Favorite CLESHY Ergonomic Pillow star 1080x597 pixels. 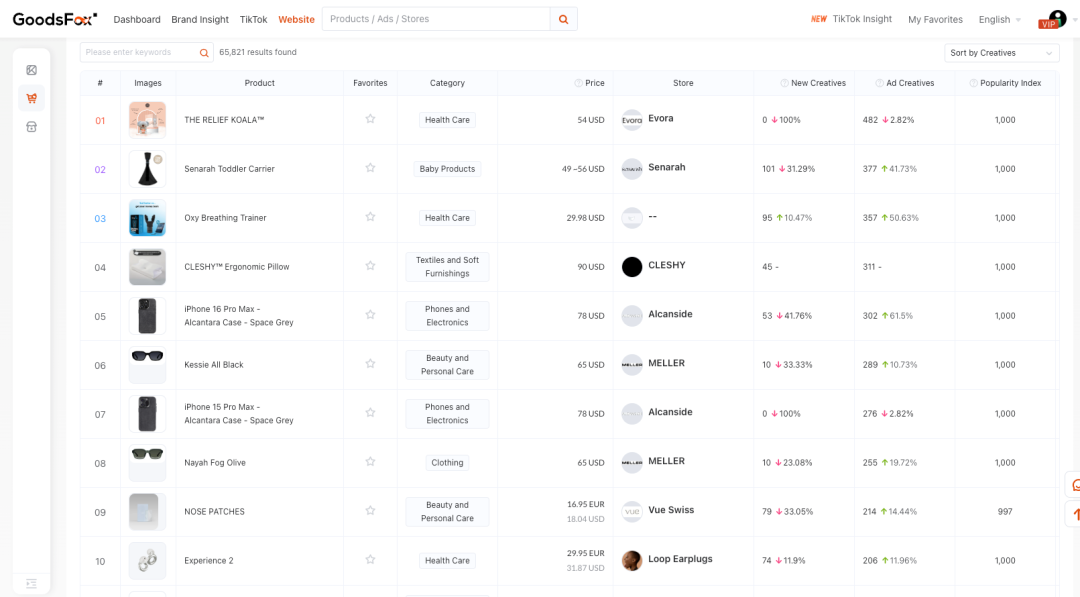coord(371,266)
